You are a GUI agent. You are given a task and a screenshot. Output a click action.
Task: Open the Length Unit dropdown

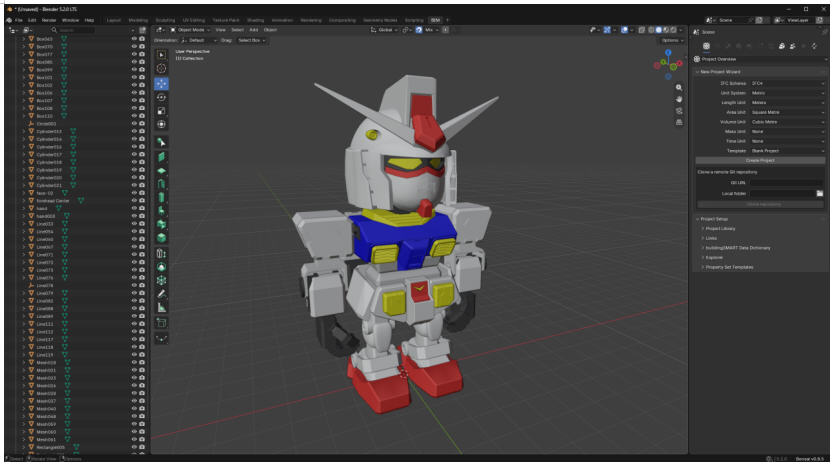coord(787,103)
